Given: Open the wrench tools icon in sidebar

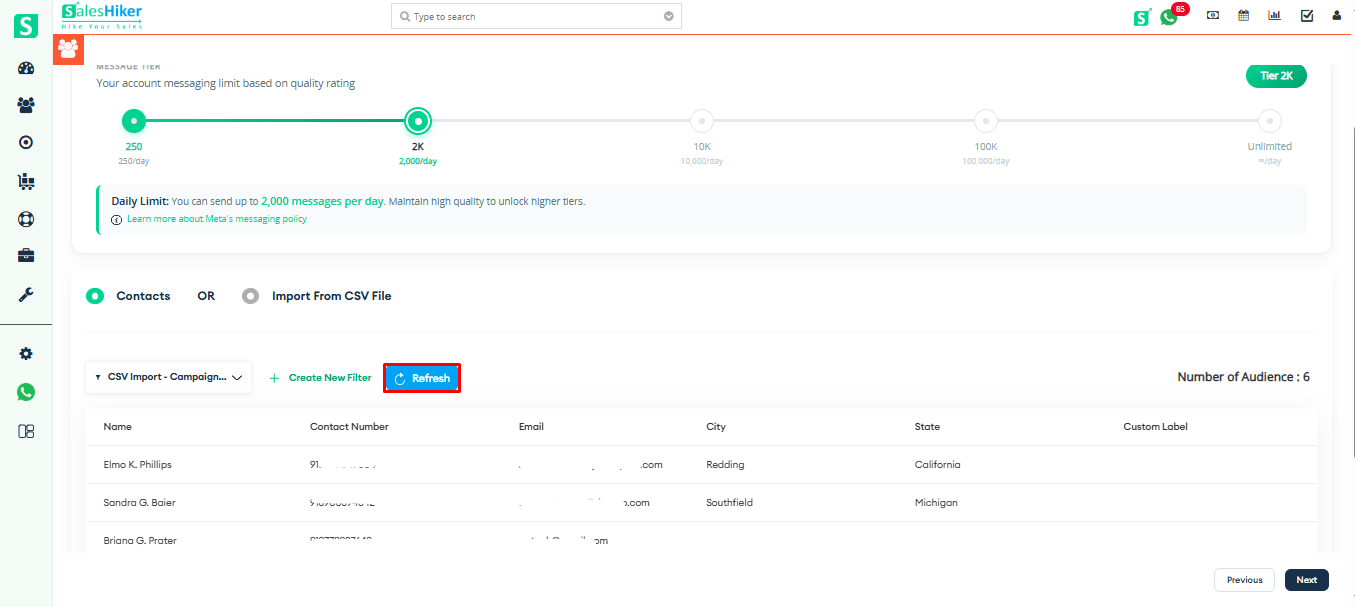Looking at the screenshot, I should (x=26, y=294).
